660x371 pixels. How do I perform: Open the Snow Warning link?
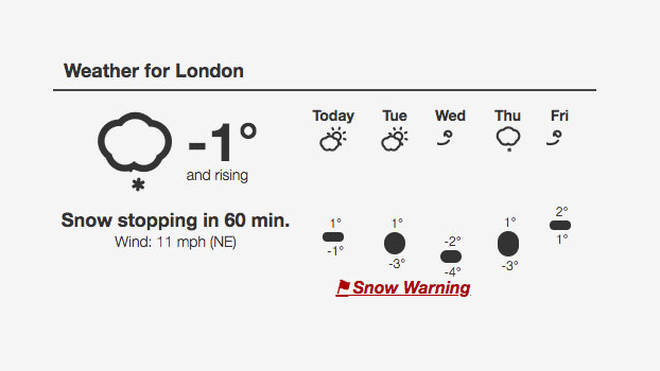tap(403, 288)
